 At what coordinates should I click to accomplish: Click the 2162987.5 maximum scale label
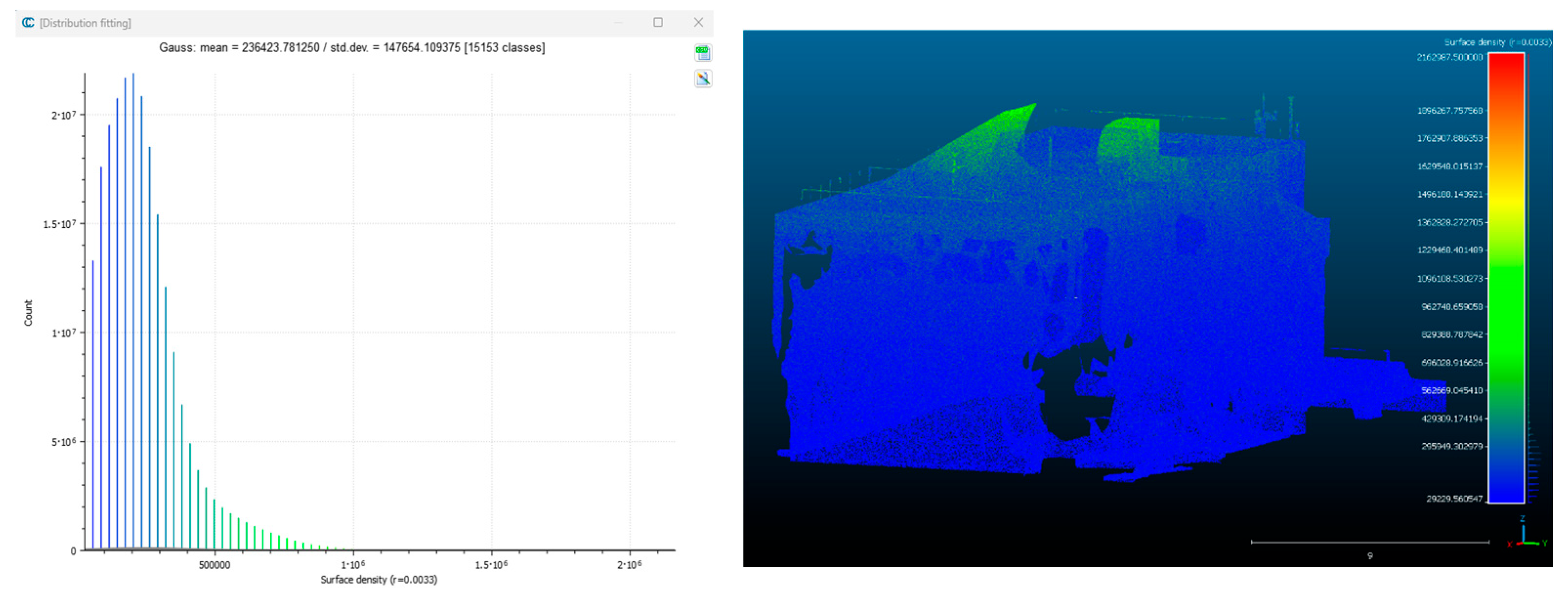point(1449,57)
